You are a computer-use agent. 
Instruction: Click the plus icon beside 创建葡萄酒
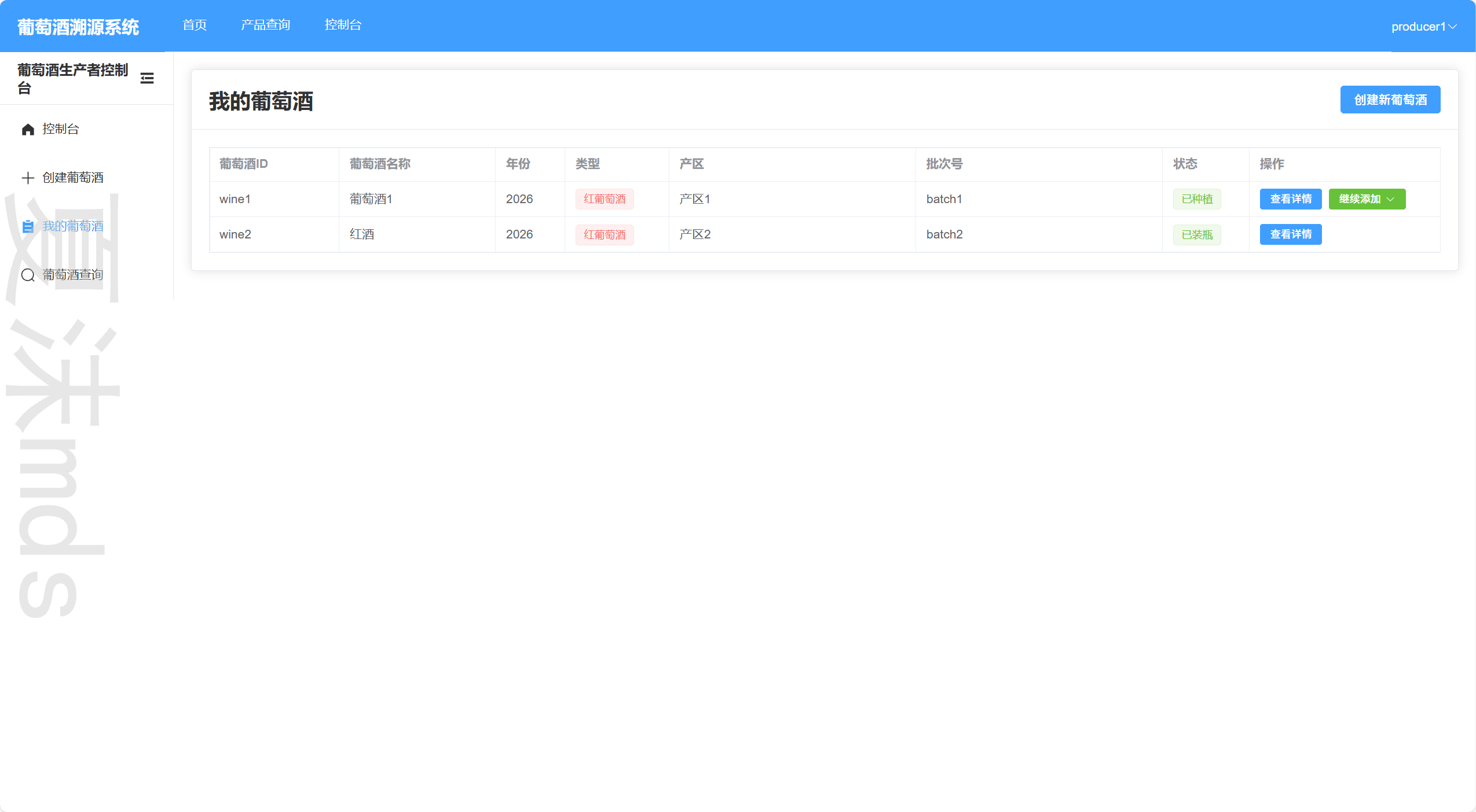28,178
